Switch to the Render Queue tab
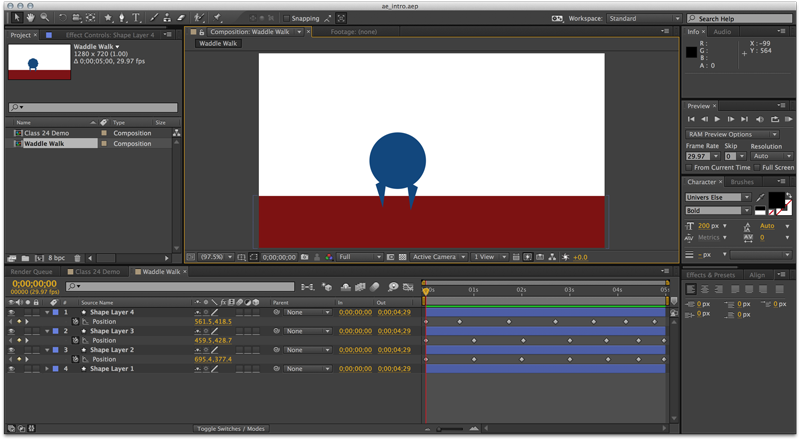 32,272
